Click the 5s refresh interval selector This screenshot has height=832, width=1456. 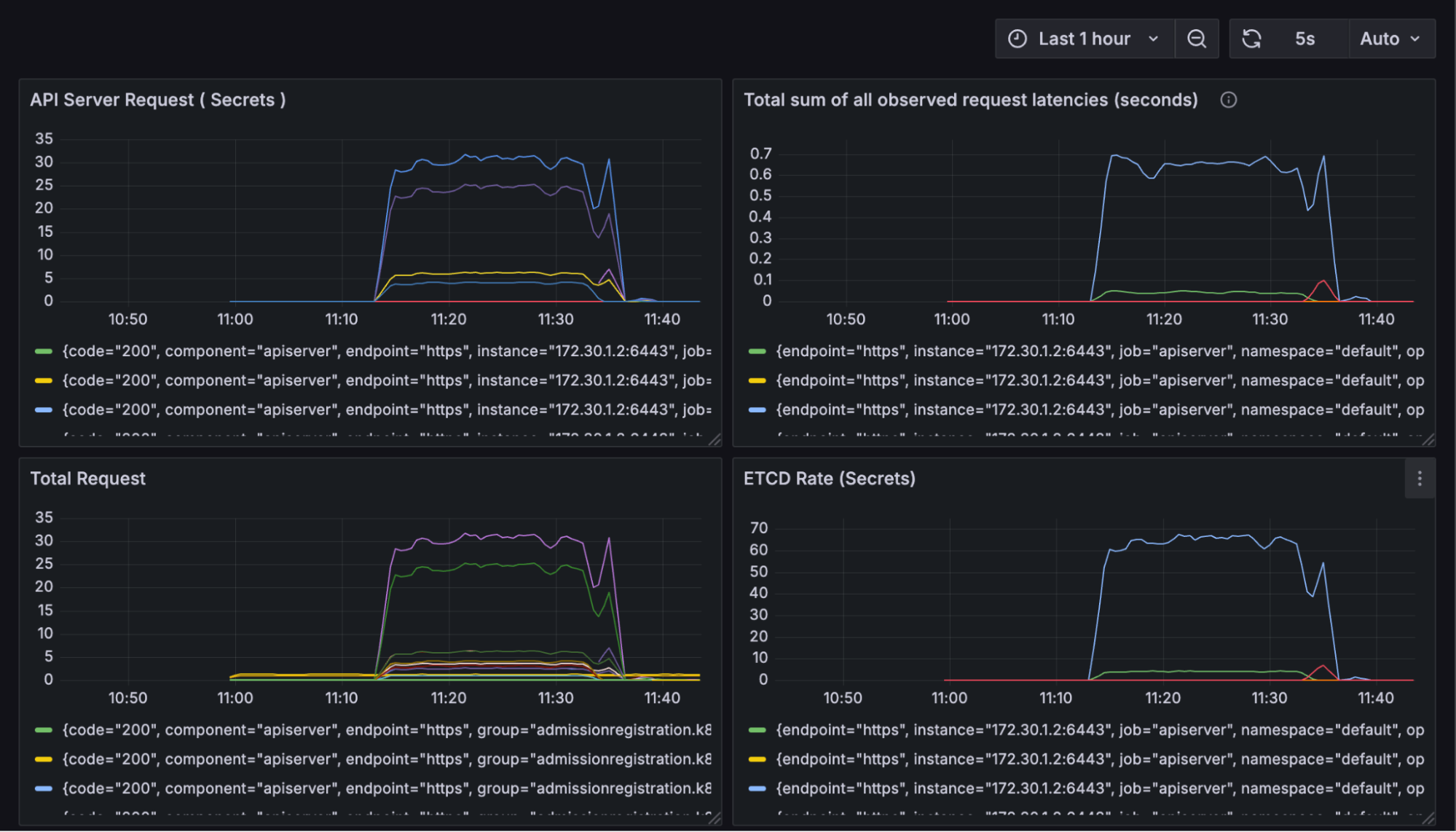1305,39
